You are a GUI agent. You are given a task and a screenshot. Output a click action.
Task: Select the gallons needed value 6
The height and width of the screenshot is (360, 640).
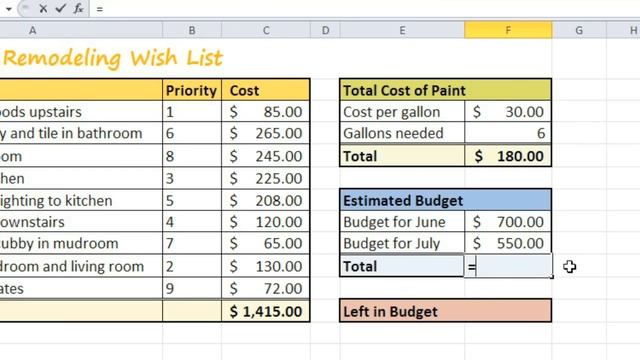point(508,133)
